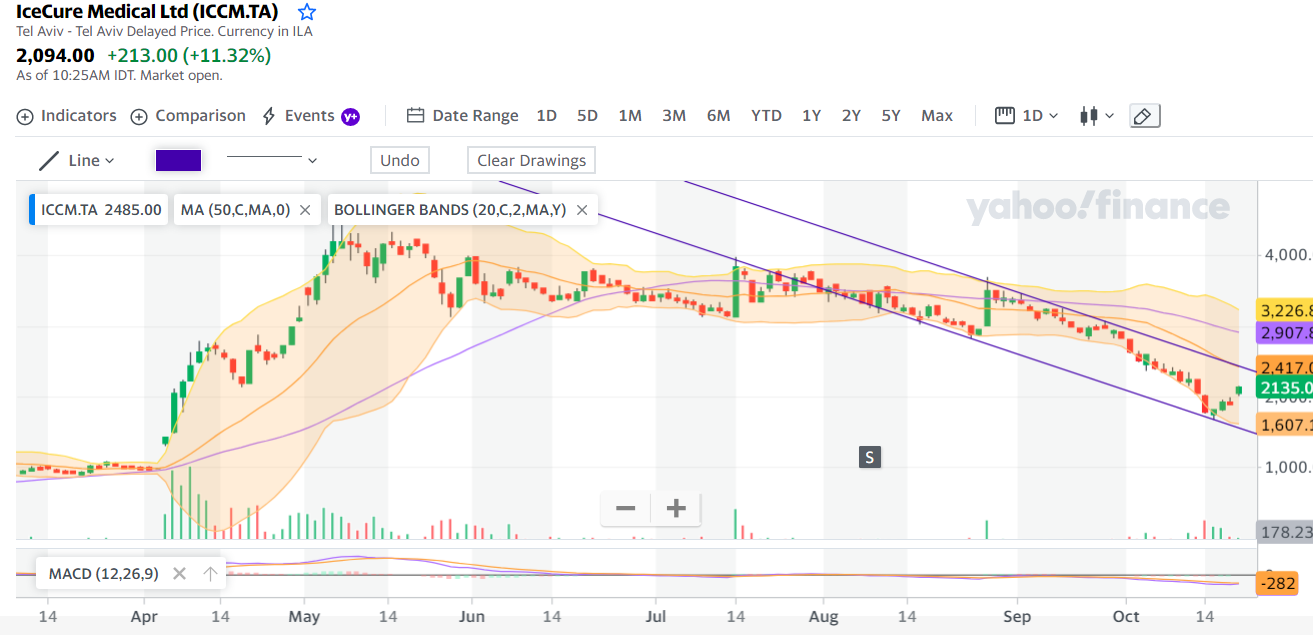Select the 5Y time range

pyautogui.click(x=891, y=116)
